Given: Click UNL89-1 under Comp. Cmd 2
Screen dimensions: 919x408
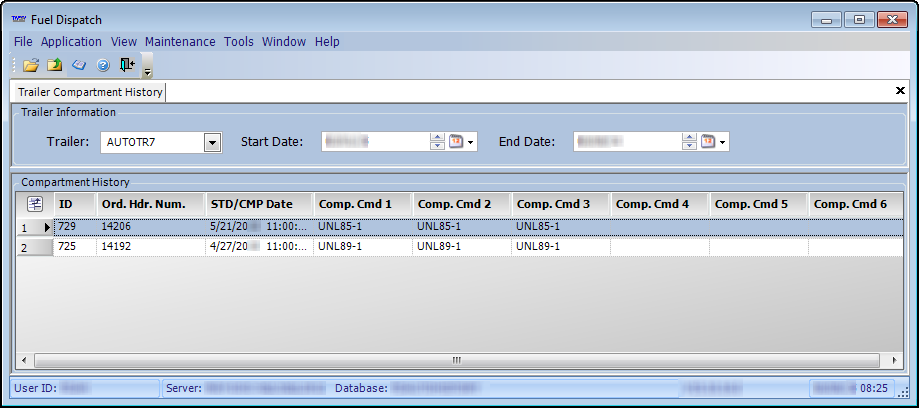Looking at the screenshot, I should [x=462, y=247].
